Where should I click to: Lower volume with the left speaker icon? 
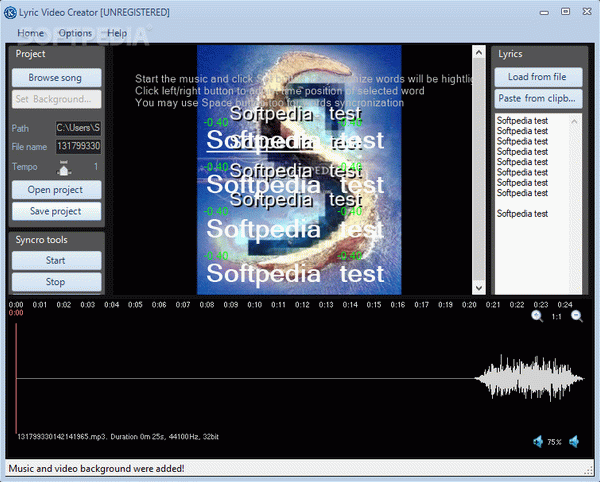tap(538, 442)
